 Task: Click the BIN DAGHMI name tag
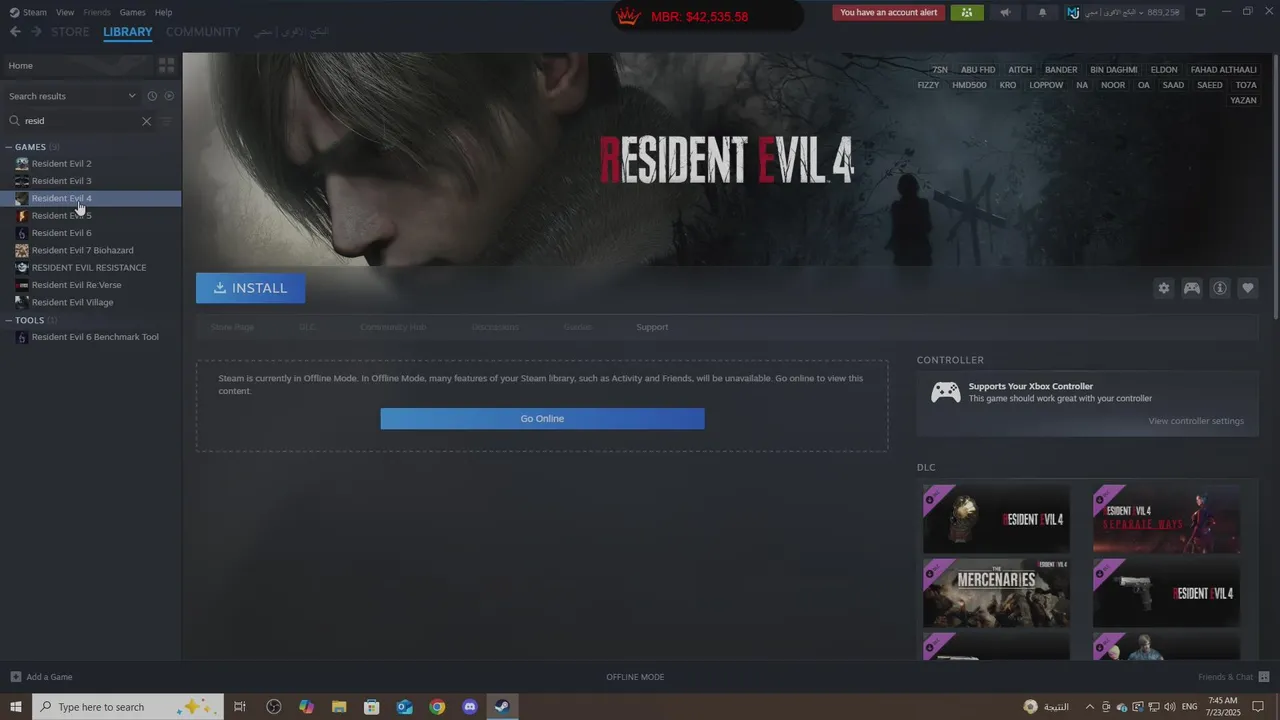point(1113,70)
